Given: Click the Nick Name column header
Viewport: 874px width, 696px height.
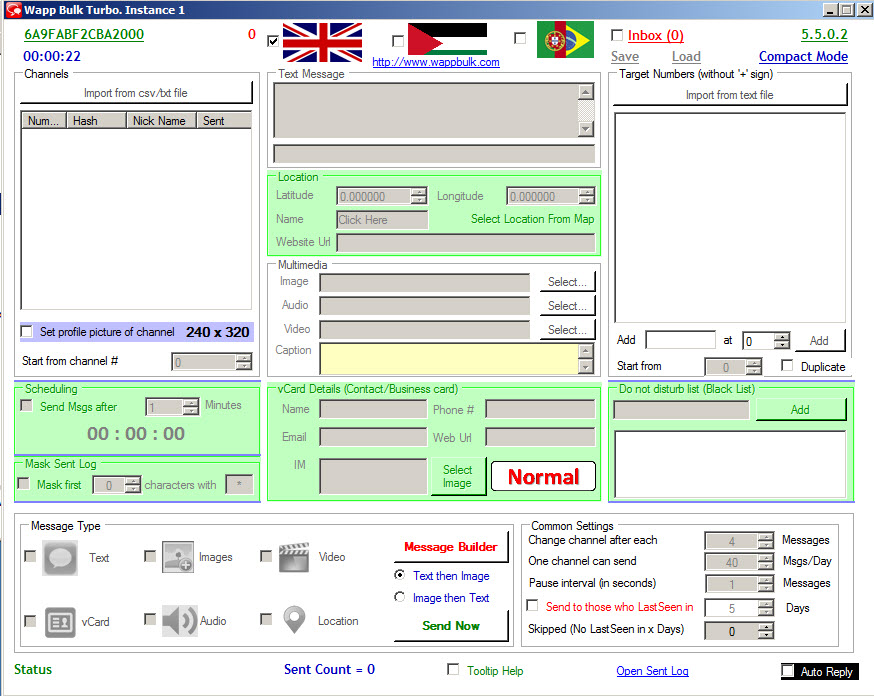Looking at the screenshot, I should 161,120.
